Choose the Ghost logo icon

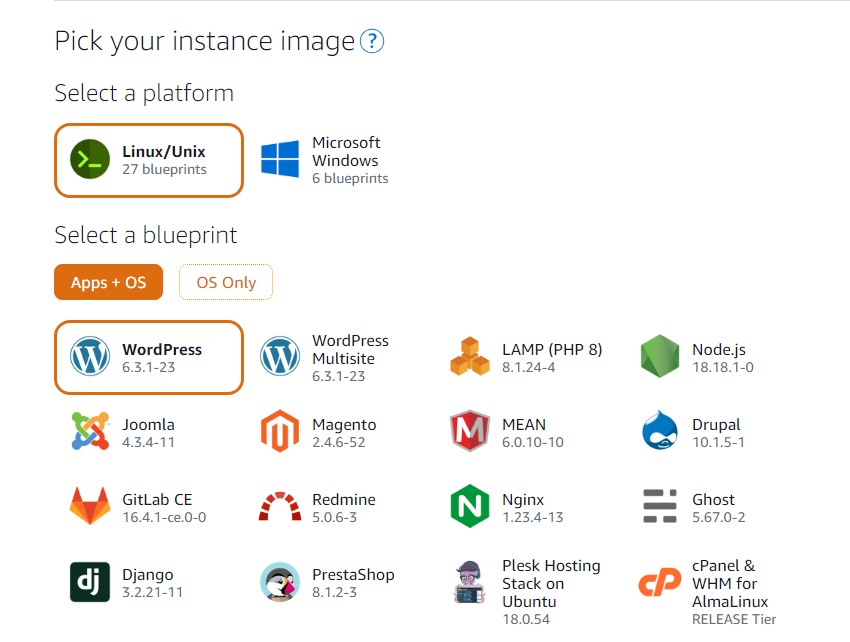[x=660, y=506]
